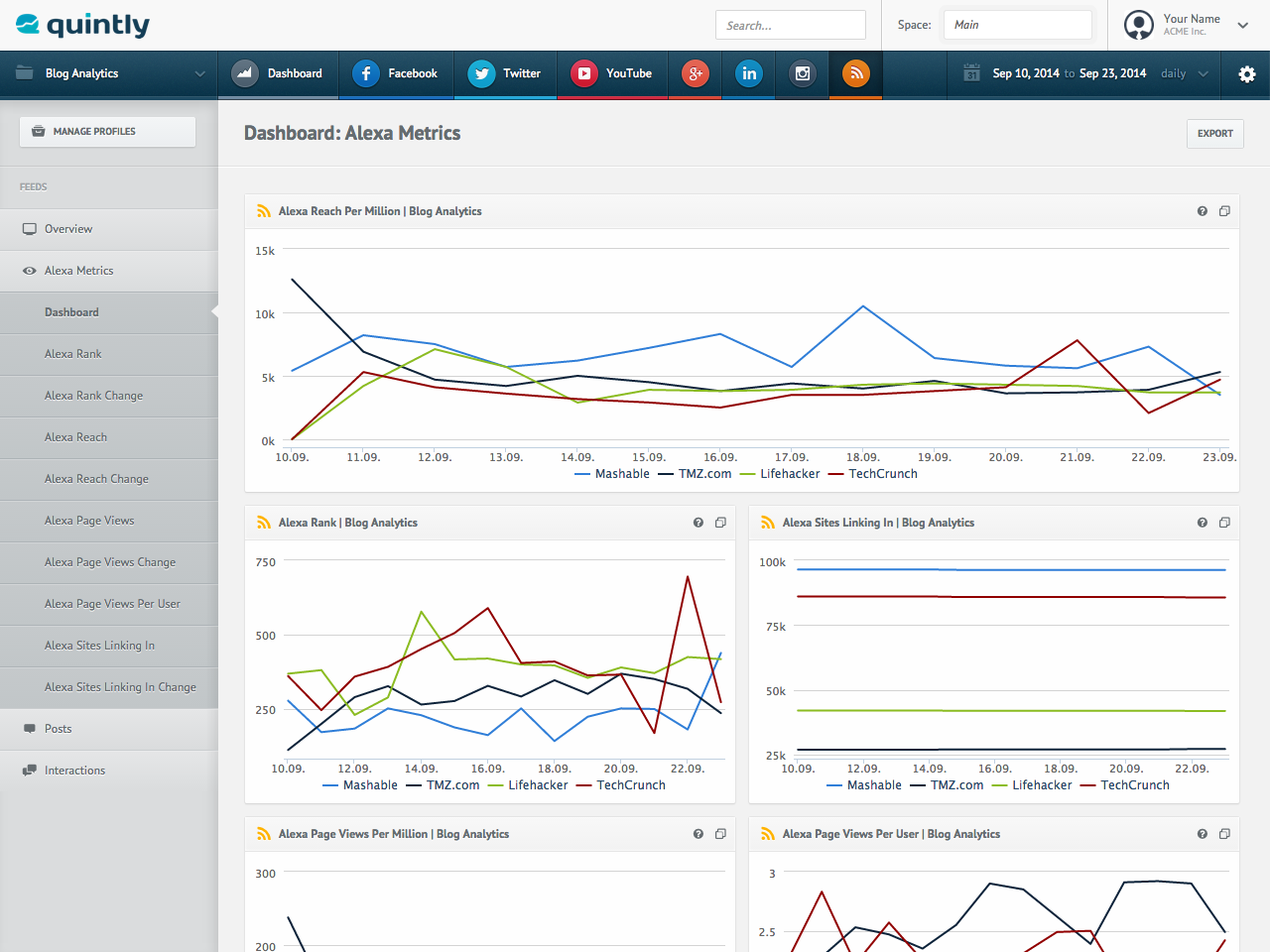Go to Alexa Page Views in sidebar
Image resolution: width=1270 pixels, height=952 pixels.
click(x=109, y=521)
